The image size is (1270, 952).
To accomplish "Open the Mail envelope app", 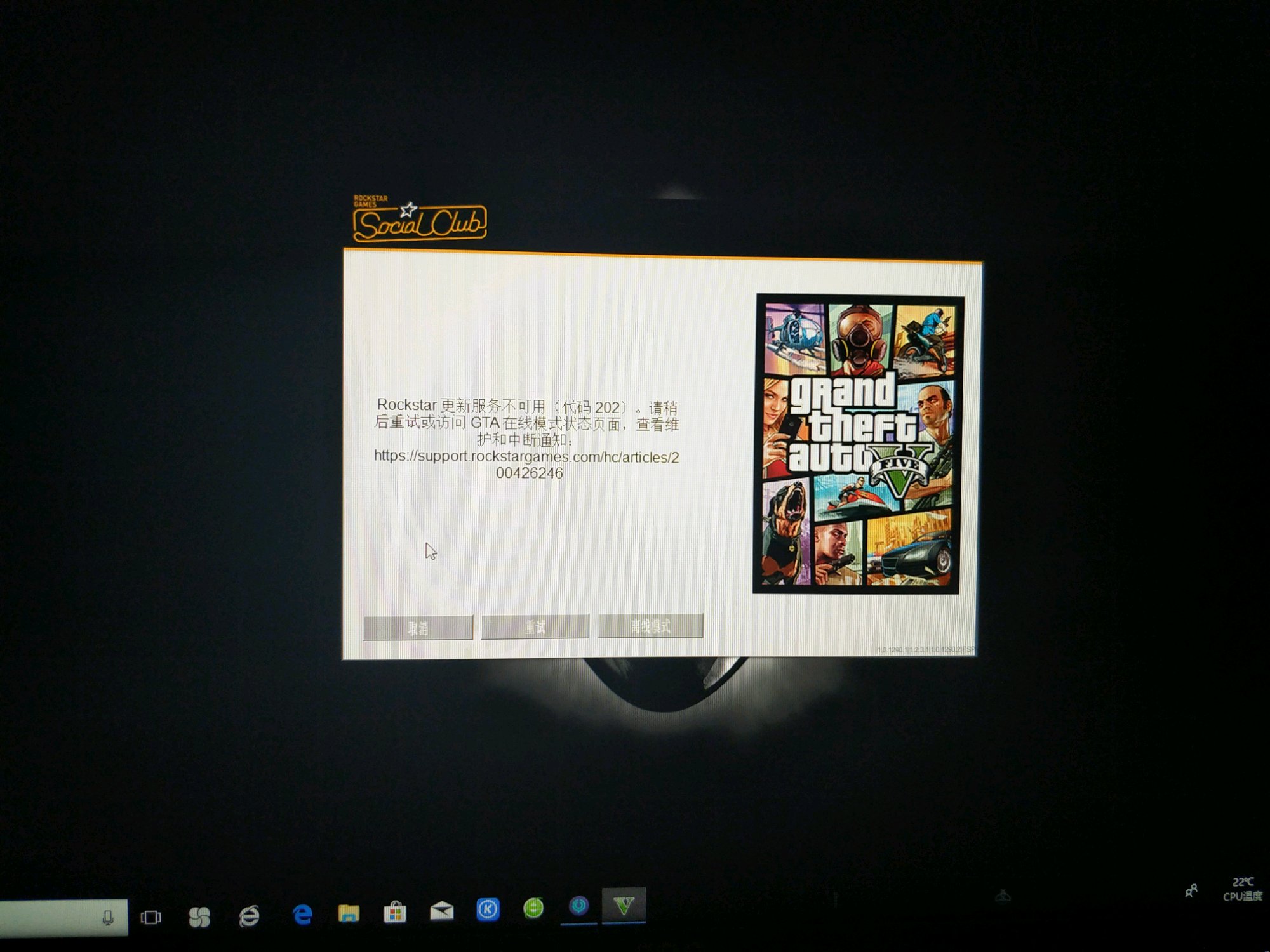I will point(442,911).
